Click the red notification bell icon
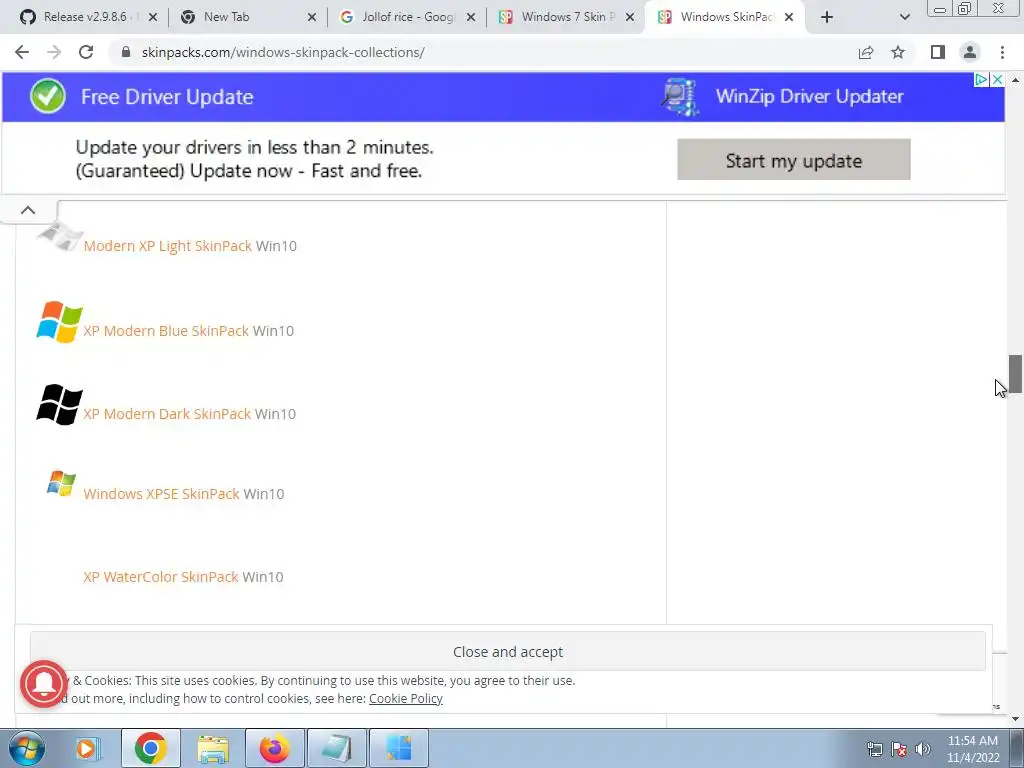 point(44,684)
